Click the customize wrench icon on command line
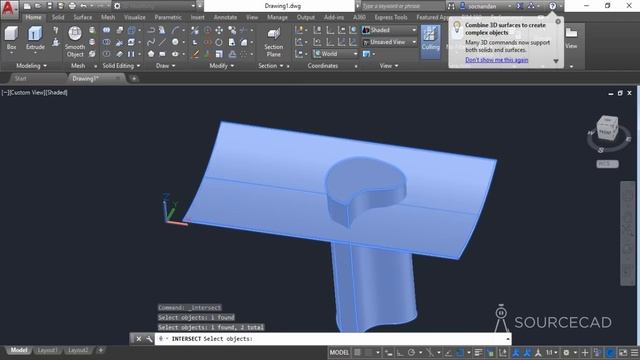640x360 pixels. pos(149,339)
